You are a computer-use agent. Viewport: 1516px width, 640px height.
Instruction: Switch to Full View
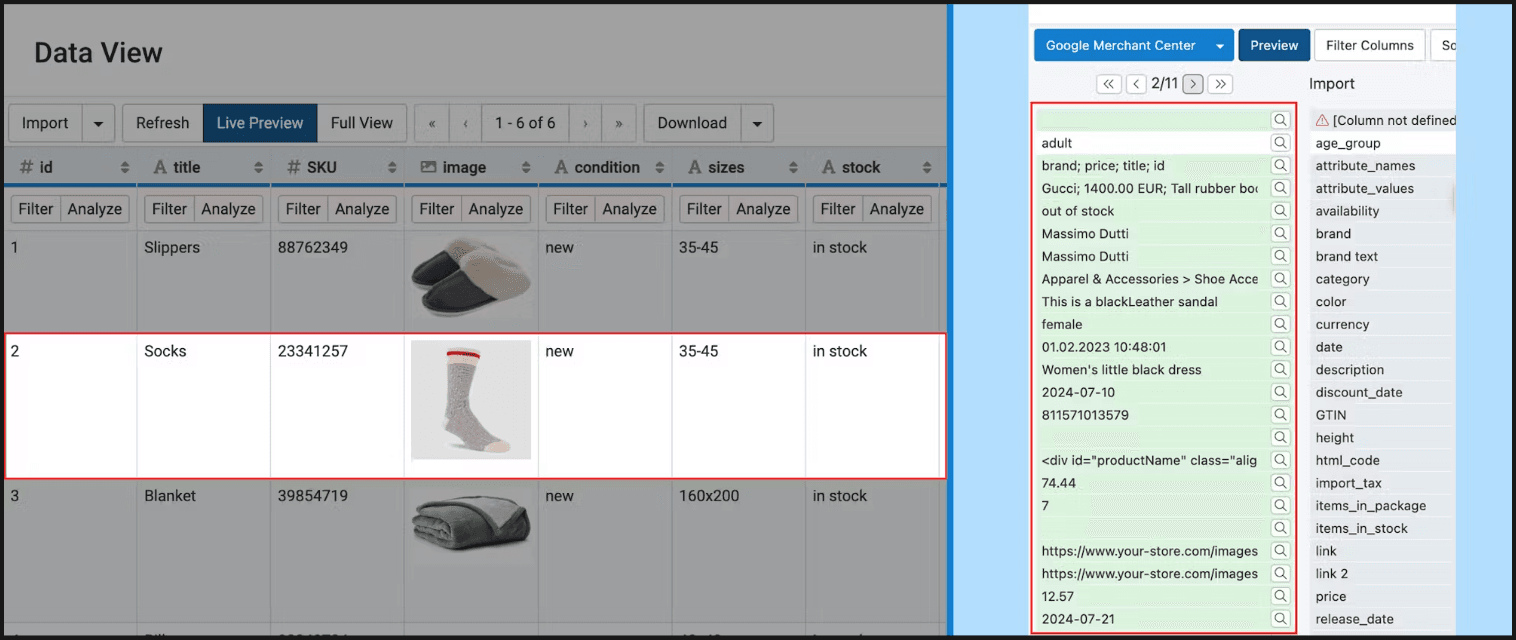coord(361,123)
